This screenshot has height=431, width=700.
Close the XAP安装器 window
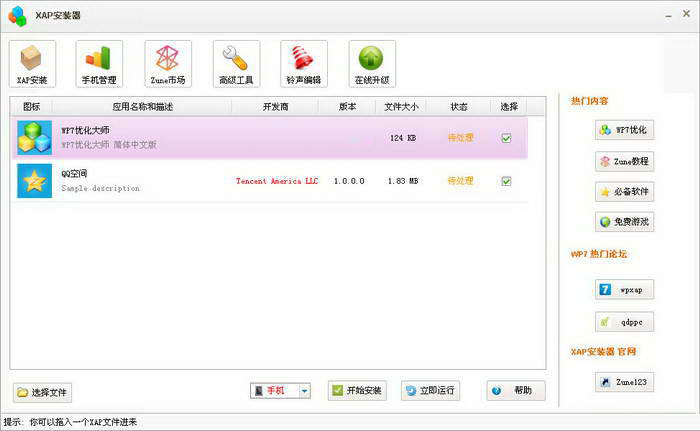pos(687,14)
